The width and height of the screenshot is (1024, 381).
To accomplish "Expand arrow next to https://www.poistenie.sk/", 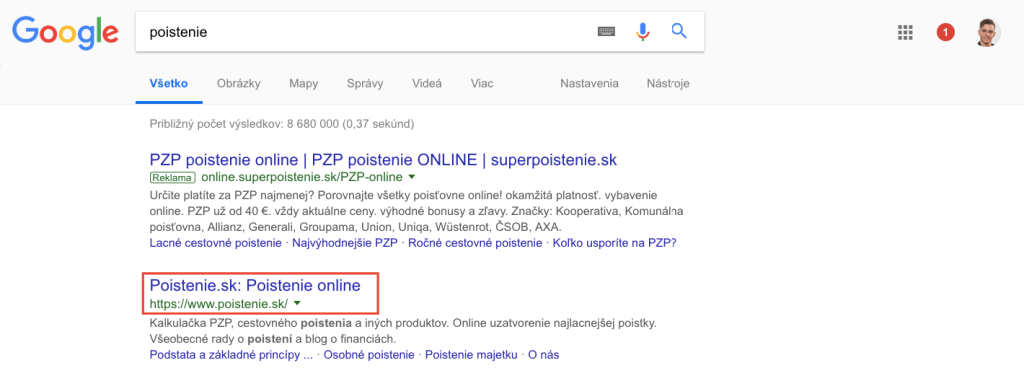I will coord(297,303).
